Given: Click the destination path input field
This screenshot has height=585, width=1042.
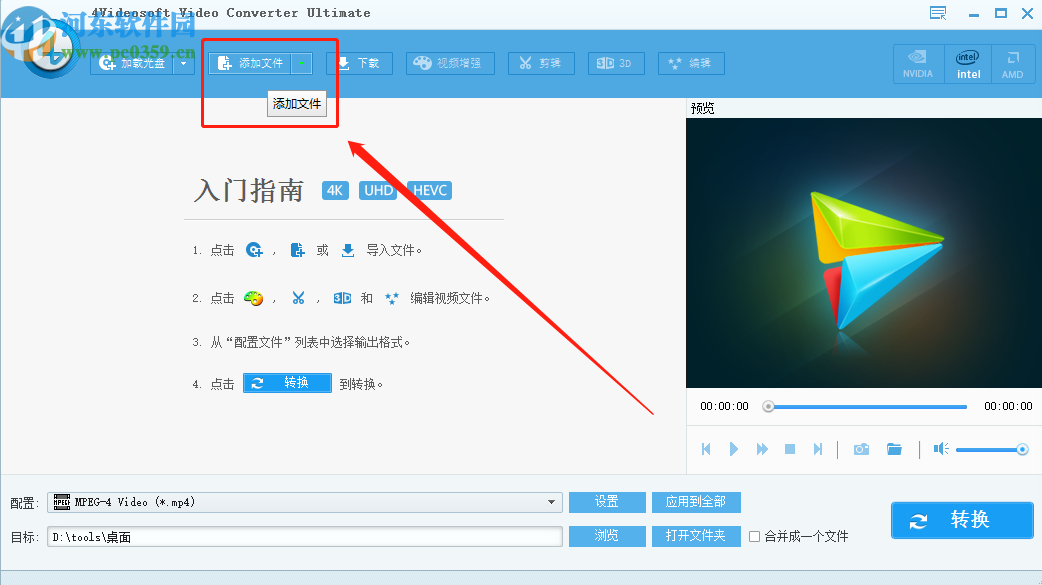Looking at the screenshot, I should tap(305, 536).
